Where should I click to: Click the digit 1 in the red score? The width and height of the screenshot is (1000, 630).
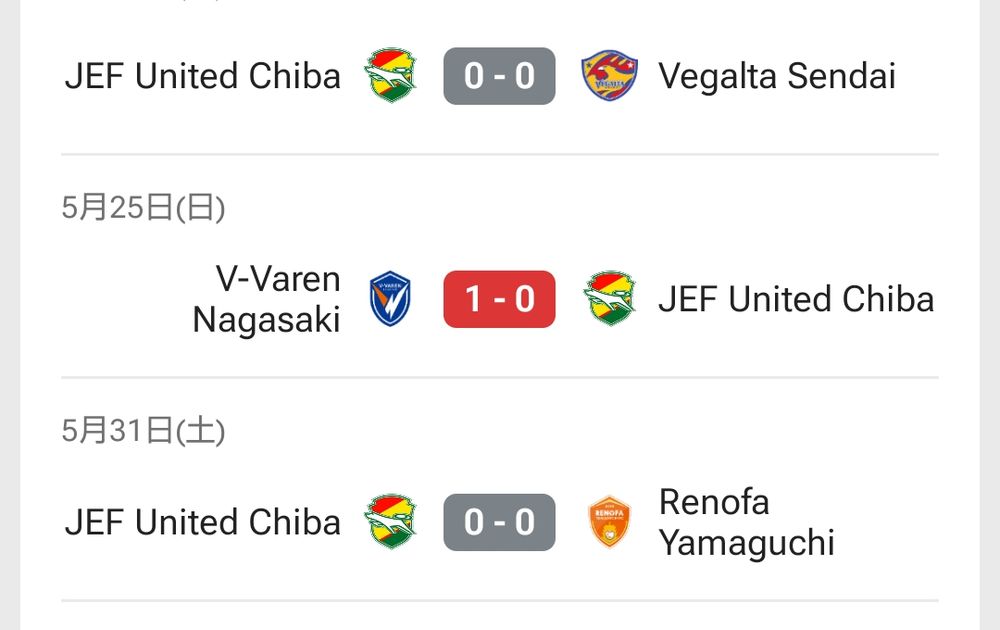pyautogui.click(x=473, y=299)
